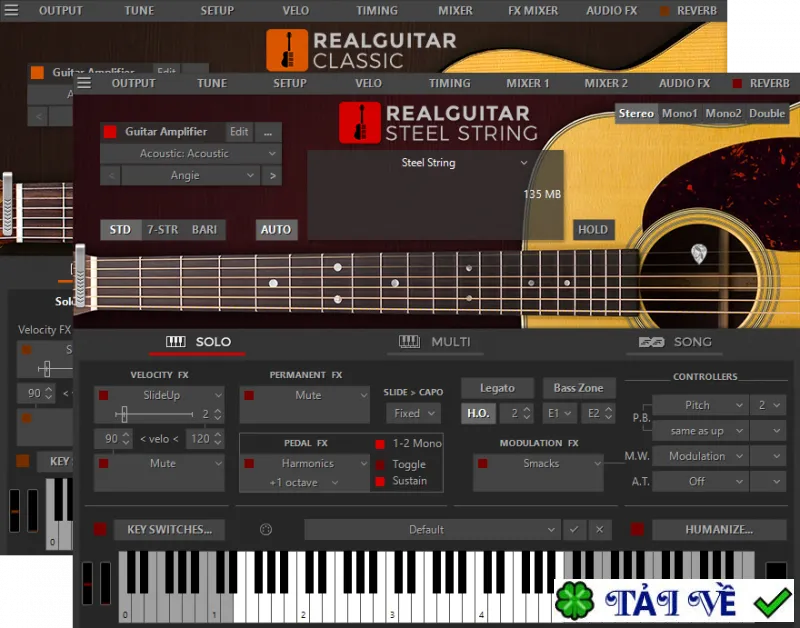Go to next amplifier preset arrow
The height and width of the screenshot is (628, 800).
272,175
